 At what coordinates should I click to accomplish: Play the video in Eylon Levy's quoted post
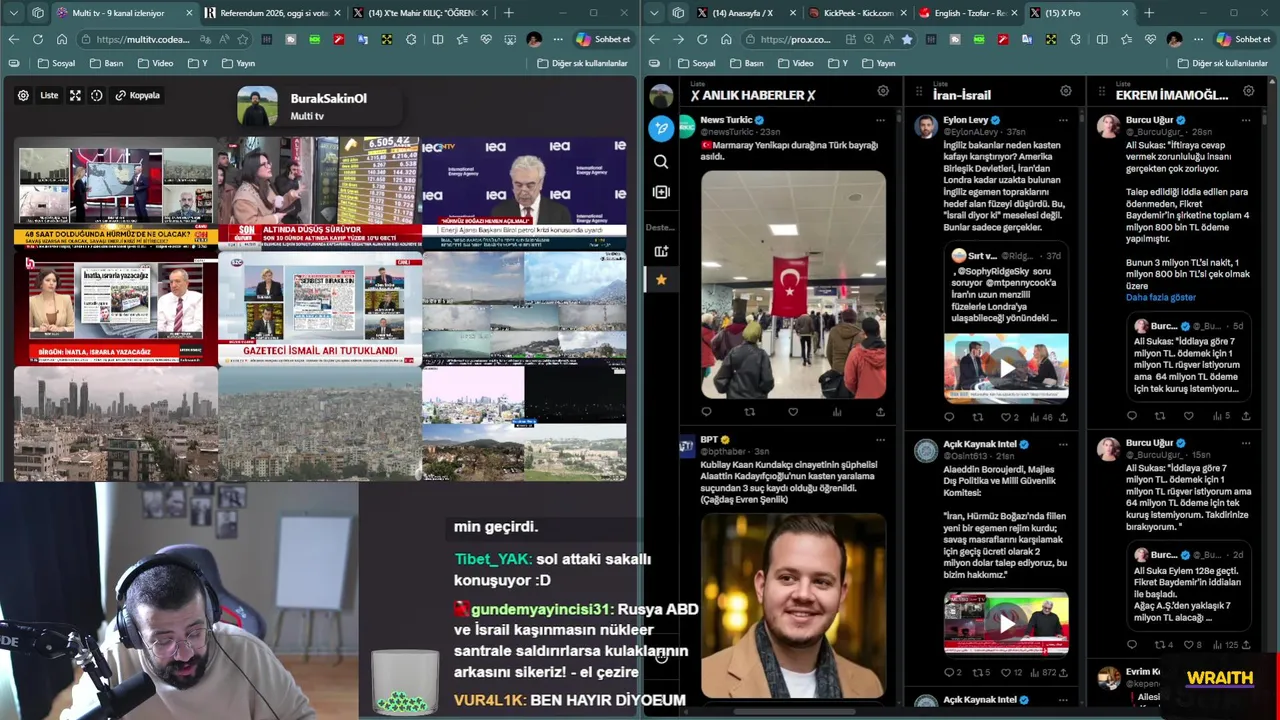point(1006,368)
